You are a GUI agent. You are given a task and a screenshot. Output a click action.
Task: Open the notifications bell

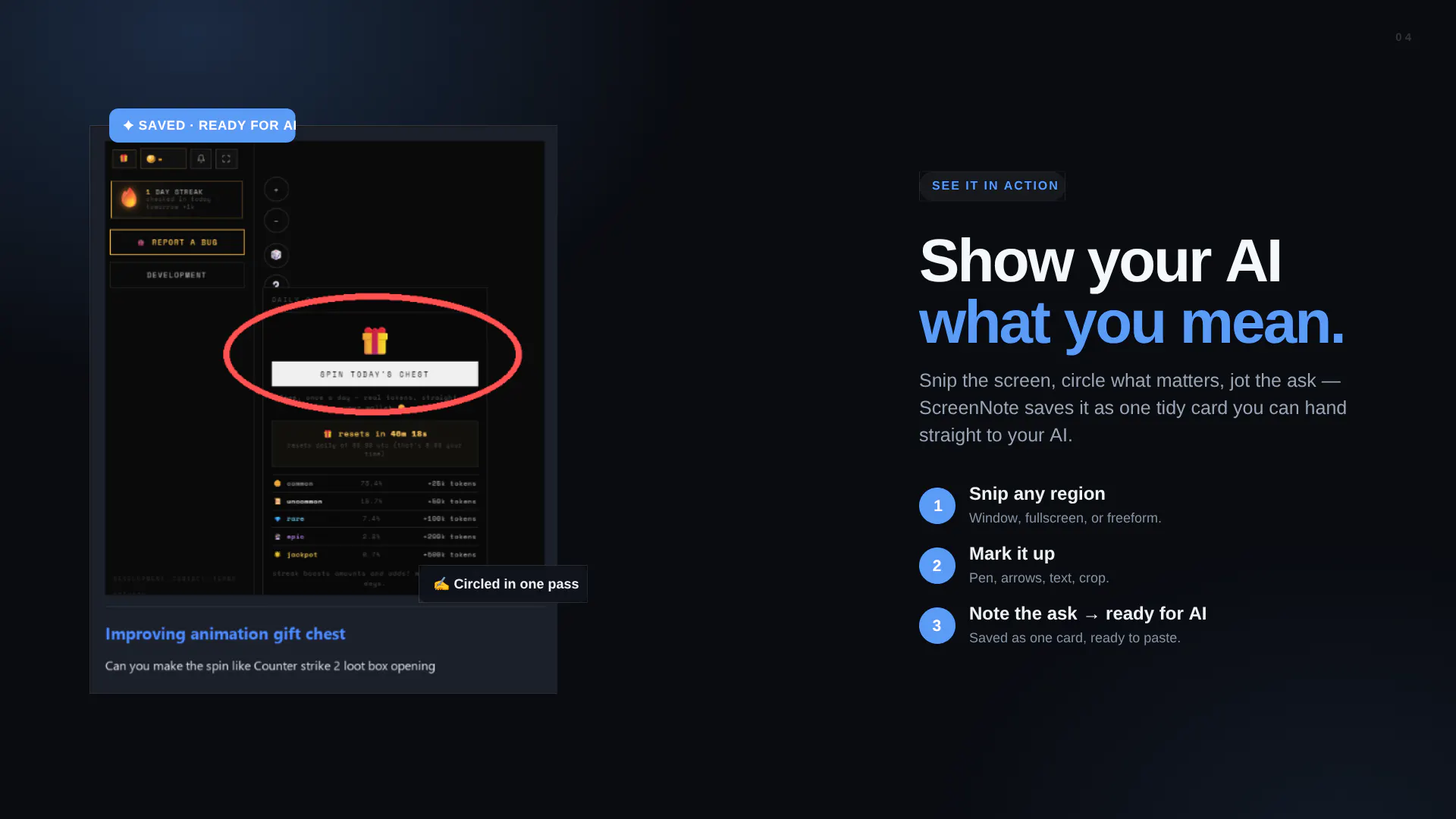[x=201, y=158]
